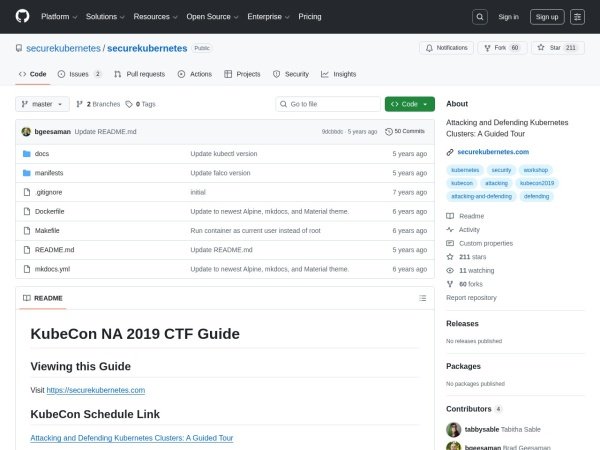Switch to the Code tab

click(x=33, y=74)
